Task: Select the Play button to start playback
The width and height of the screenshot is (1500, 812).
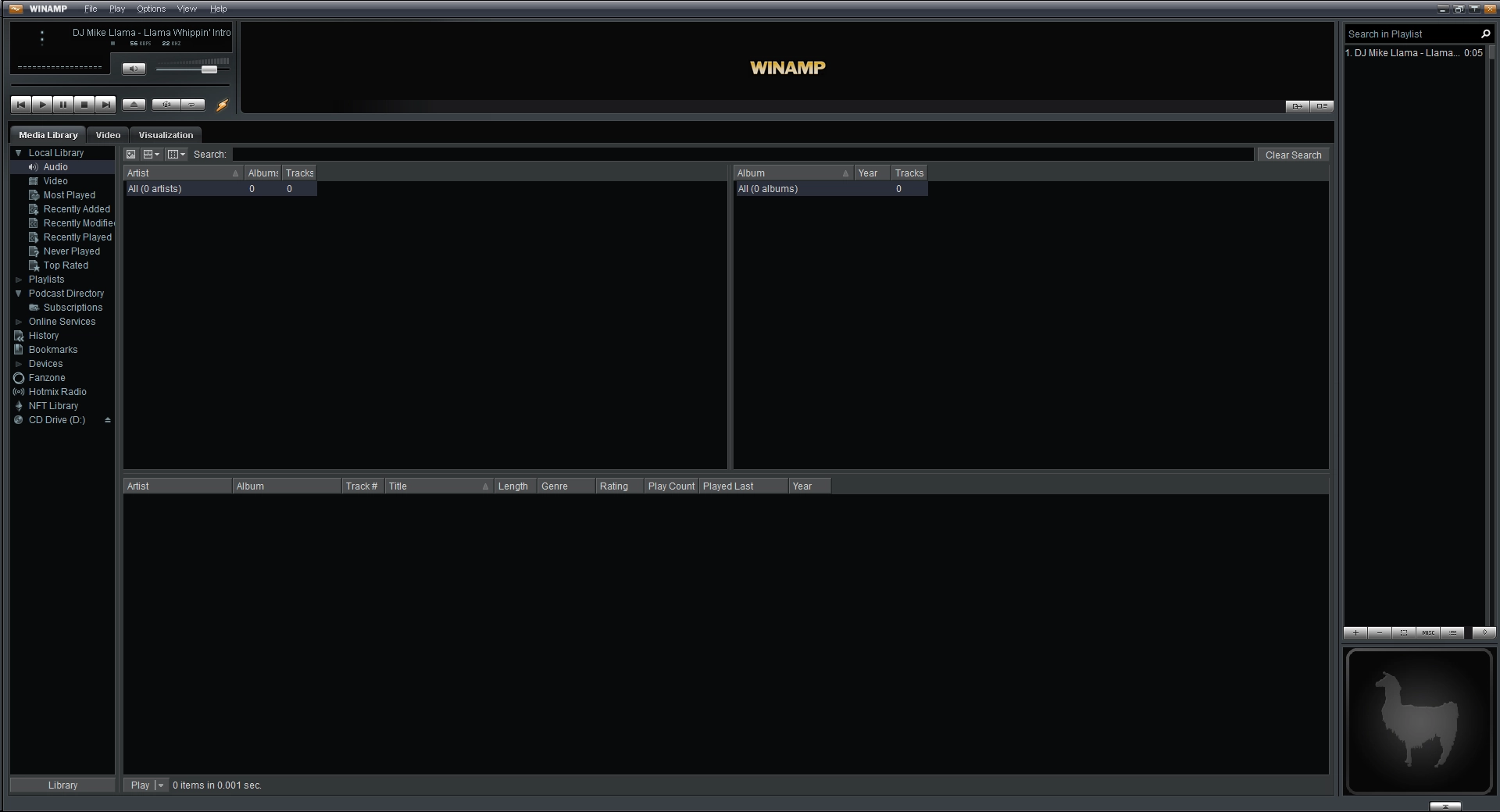Action: click(42, 105)
